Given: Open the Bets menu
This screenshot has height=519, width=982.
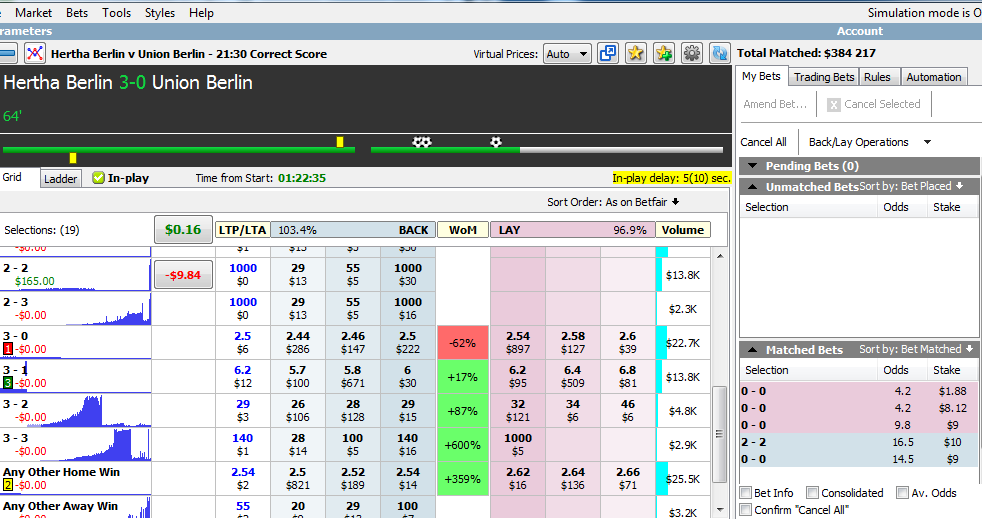Looking at the screenshot, I should [x=77, y=13].
